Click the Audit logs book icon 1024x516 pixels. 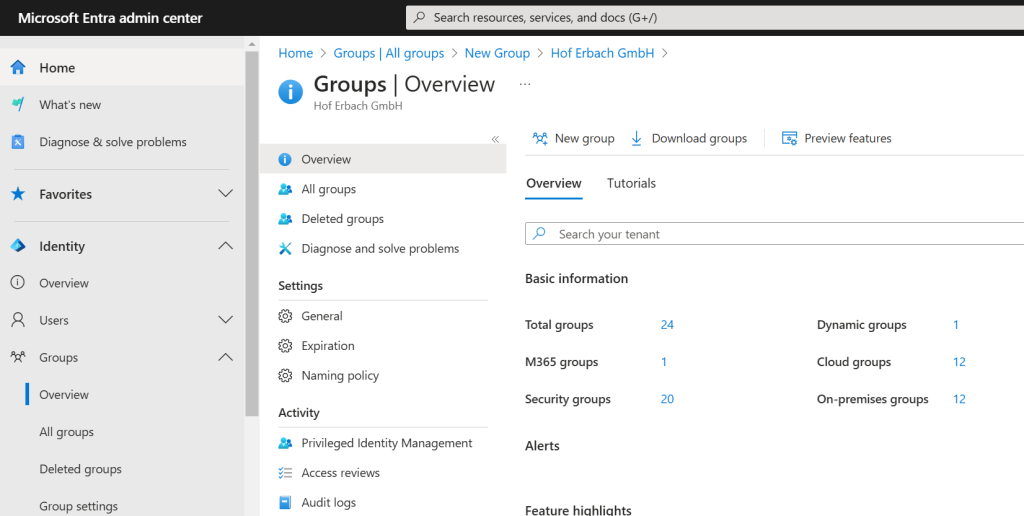tap(285, 502)
